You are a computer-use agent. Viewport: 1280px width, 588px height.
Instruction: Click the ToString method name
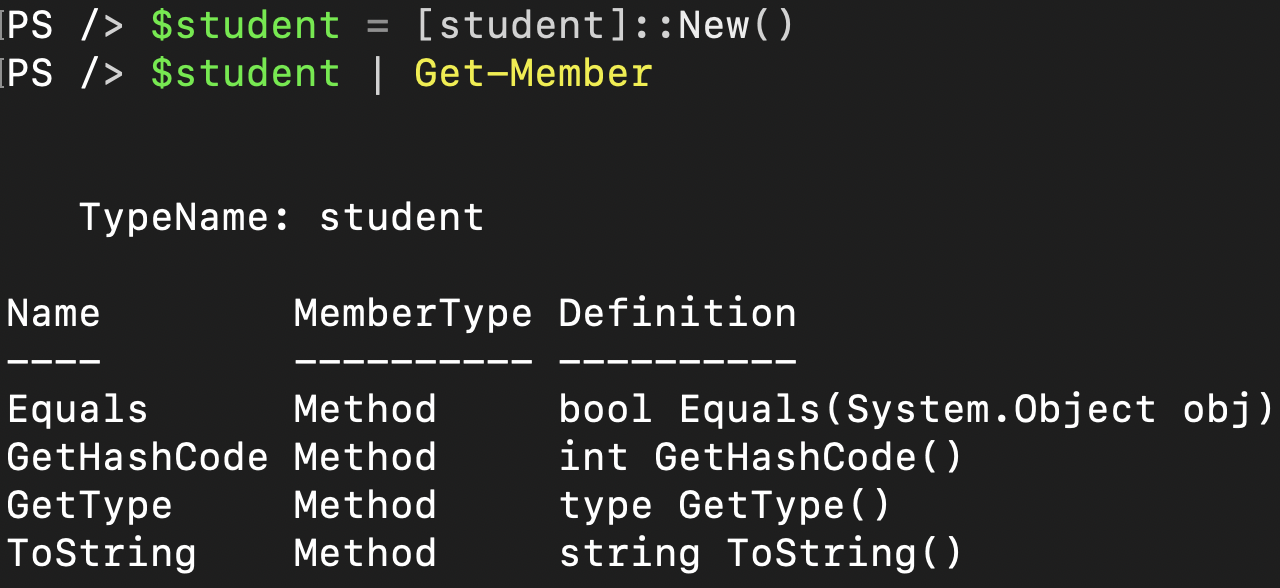pyautogui.click(x=102, y=553)
